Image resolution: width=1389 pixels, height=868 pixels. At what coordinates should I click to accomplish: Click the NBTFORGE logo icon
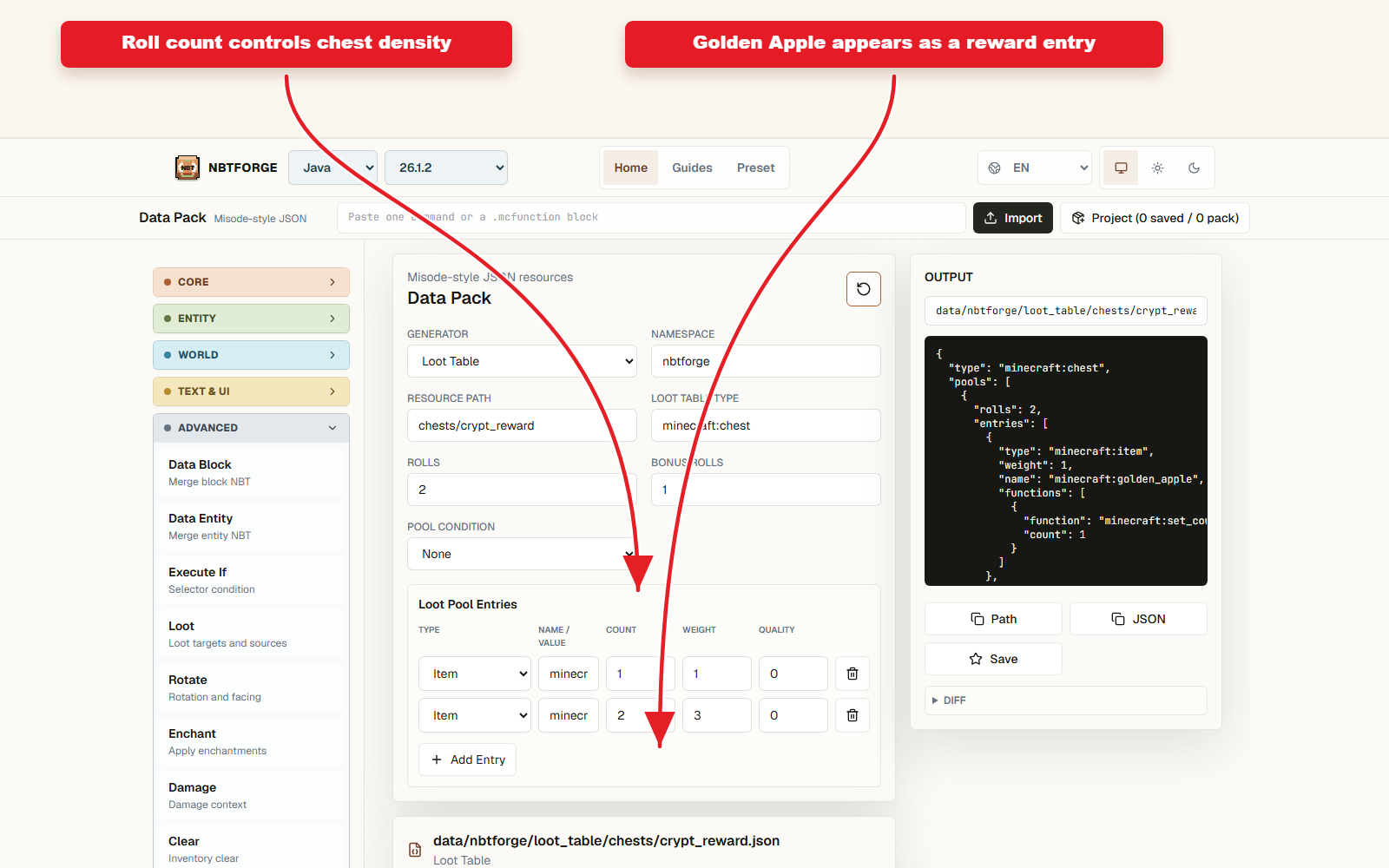[188, 168]
